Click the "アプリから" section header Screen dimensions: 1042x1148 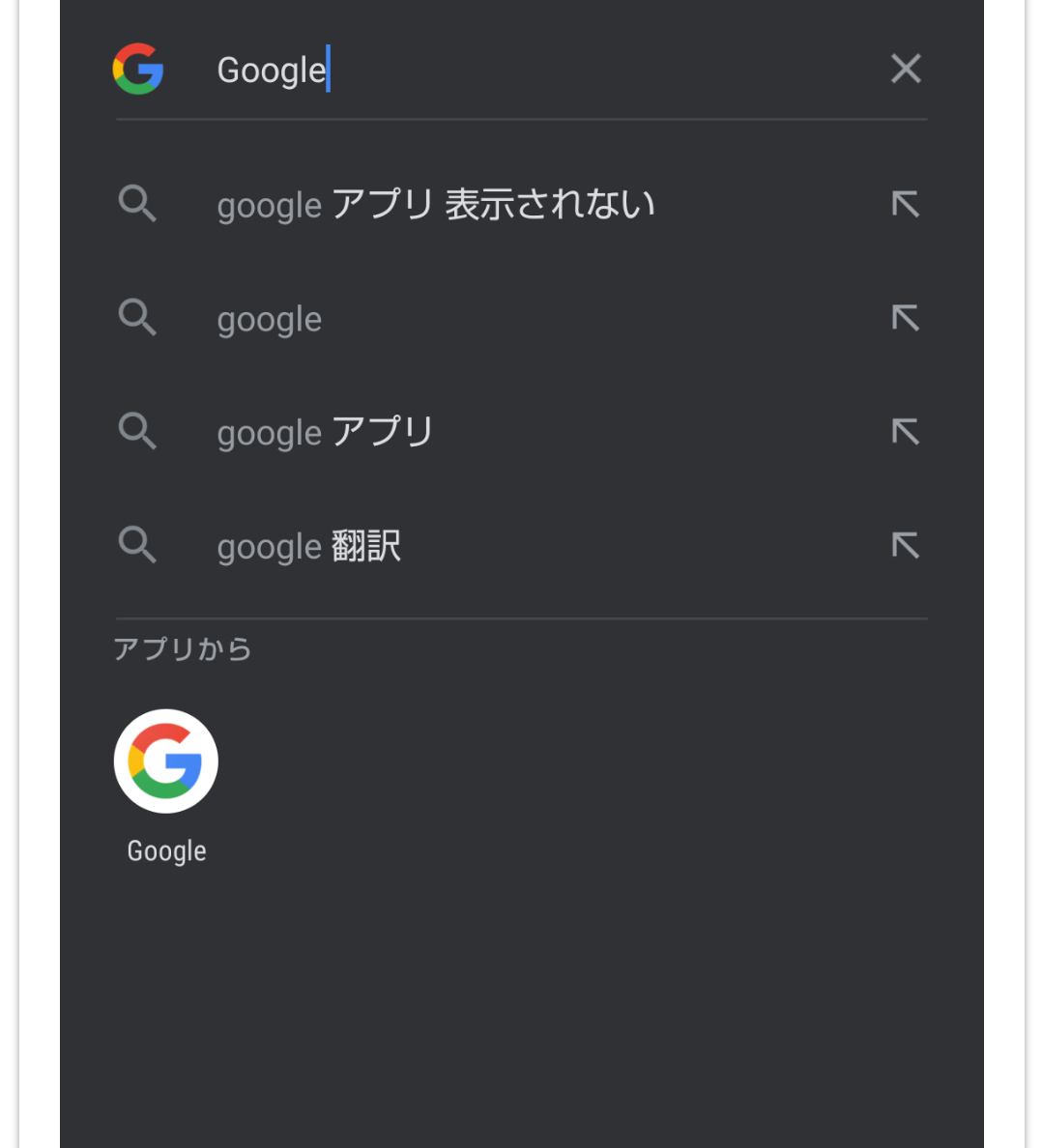click(183, 649)
